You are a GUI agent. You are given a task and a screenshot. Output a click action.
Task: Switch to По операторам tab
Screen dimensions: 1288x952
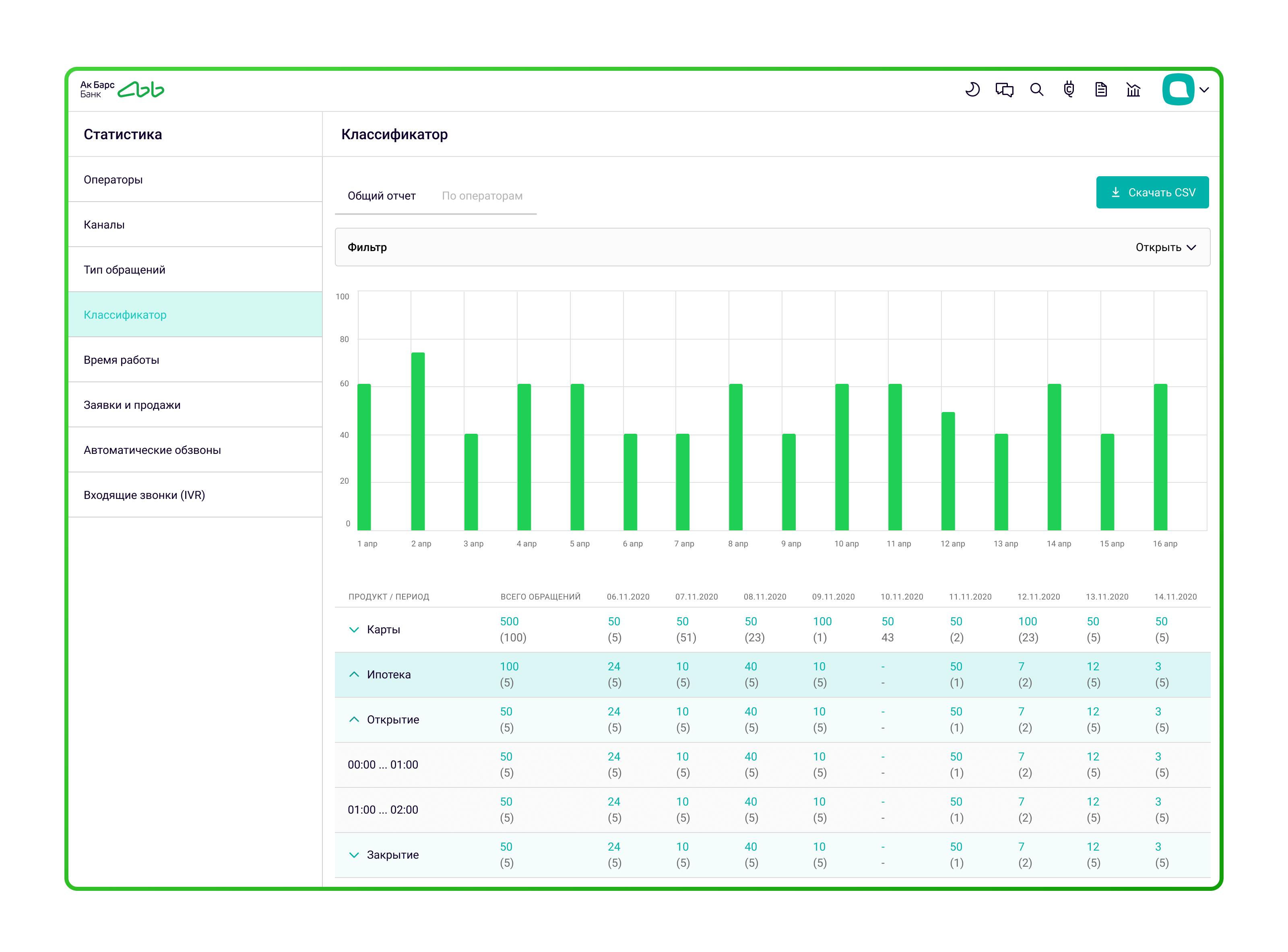pos(482,196)
